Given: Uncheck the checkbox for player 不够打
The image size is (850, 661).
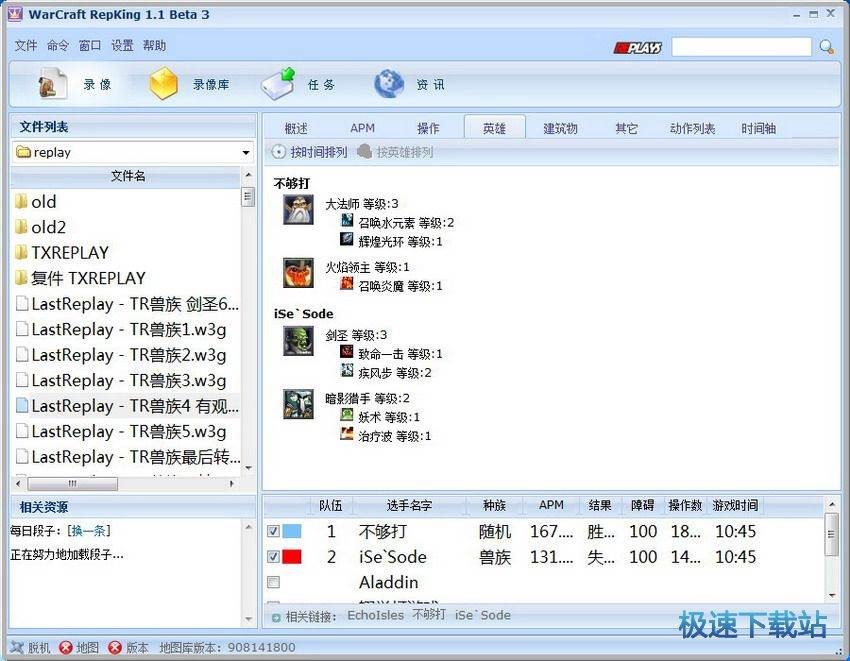Looking at the screenshot, I should (273, 531).
